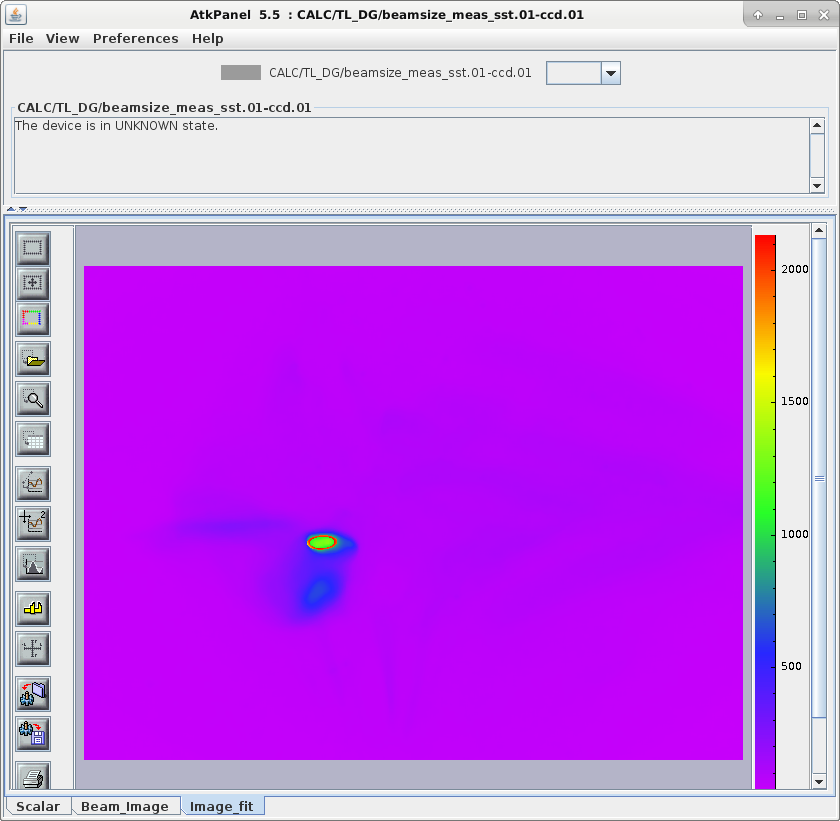Viewport: 840px width, 821px height.
Task: Open the zoom magnifier tool
Action: click(x=33, y=399)
